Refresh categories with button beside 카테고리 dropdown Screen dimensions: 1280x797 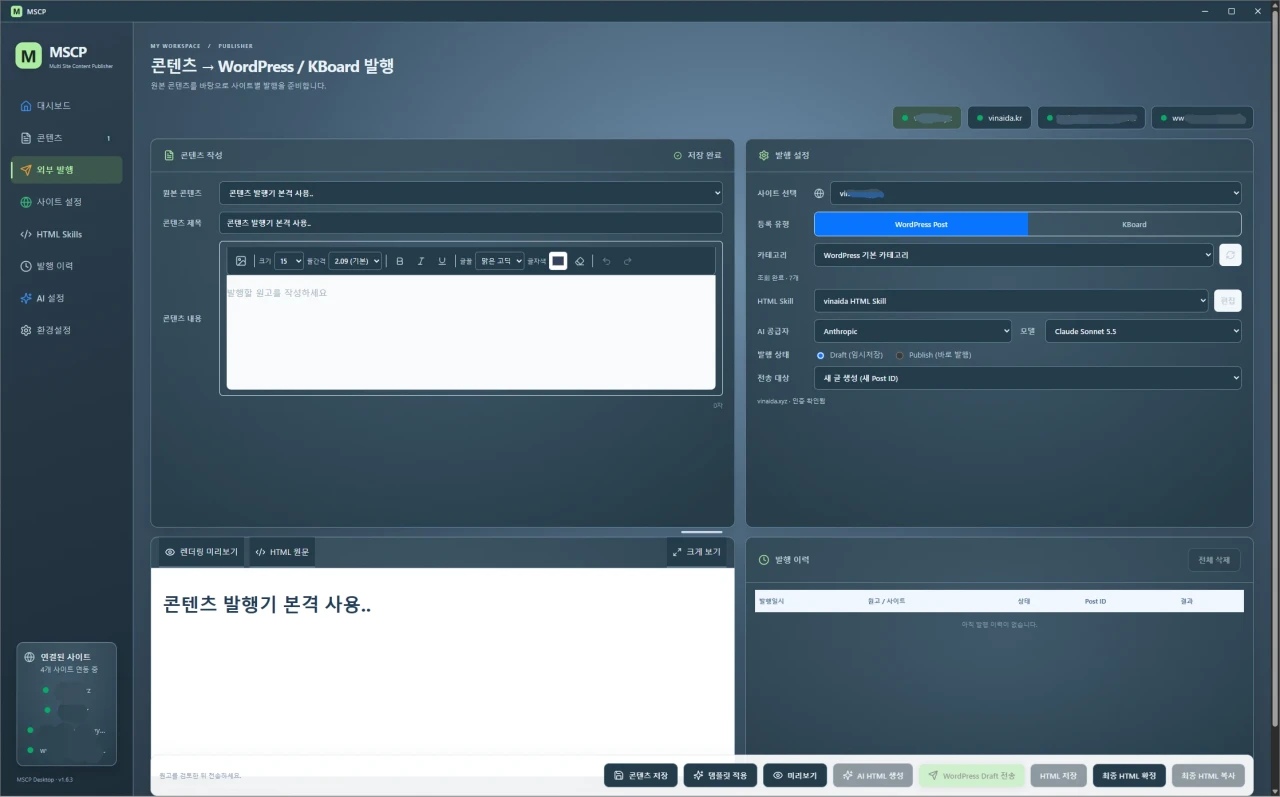pyautogui.click(x=1231, y=255)
